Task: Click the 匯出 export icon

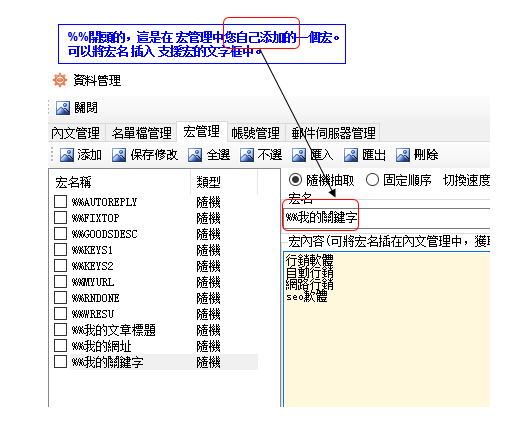Action: (x=351, y=155)
